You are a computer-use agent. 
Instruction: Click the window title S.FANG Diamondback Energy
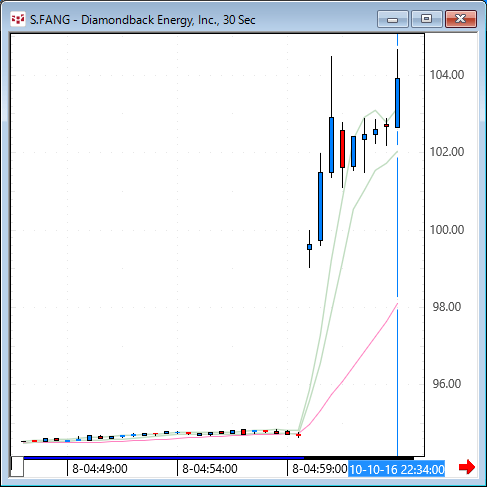[x=143, y=20]
